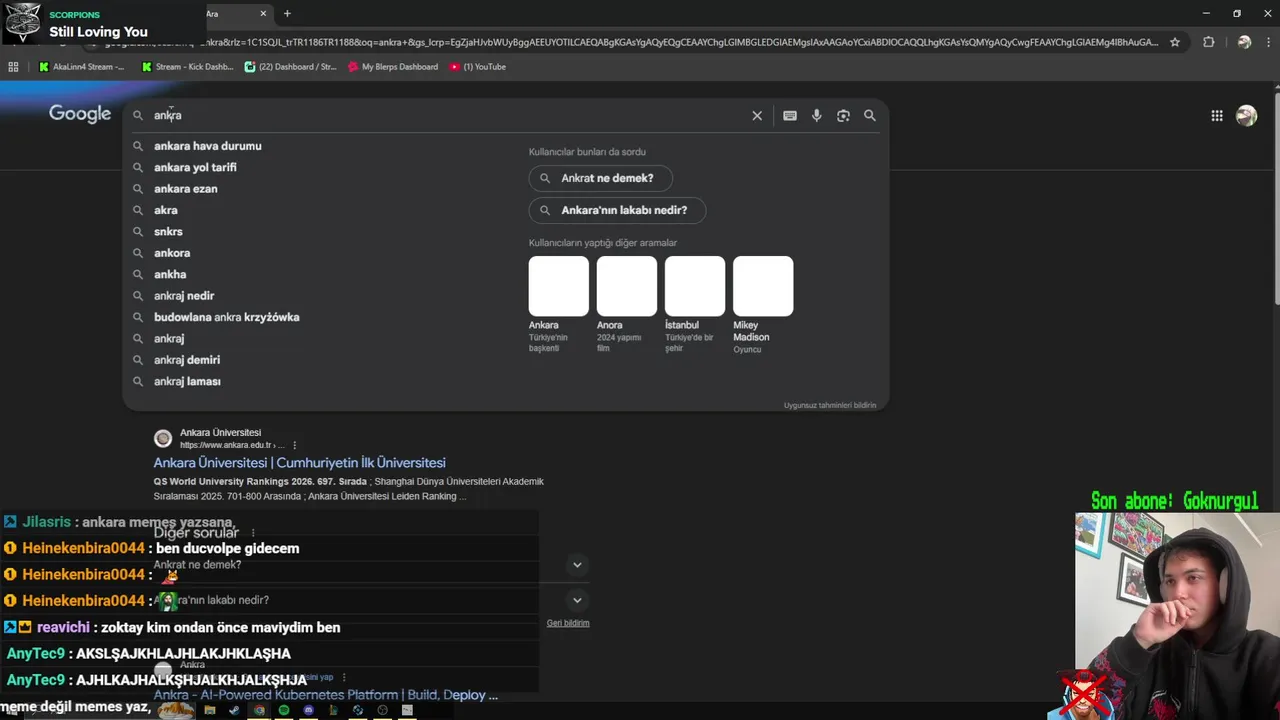Viewport: 1280px width, 720px height.
Task: Start voice search with the microphone icon
Action: pos(817,116)
